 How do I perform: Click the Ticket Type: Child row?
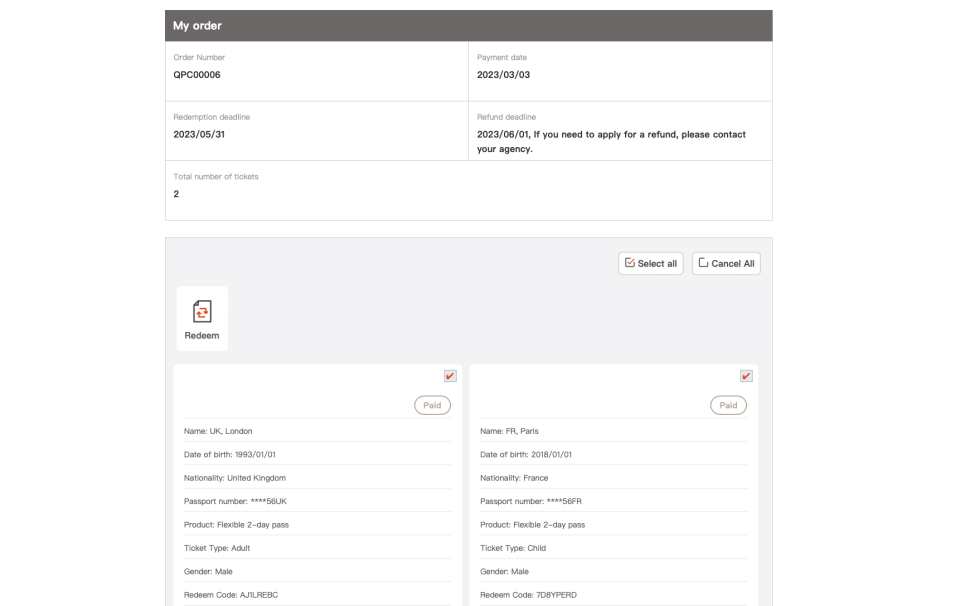(x=613, y=548)
